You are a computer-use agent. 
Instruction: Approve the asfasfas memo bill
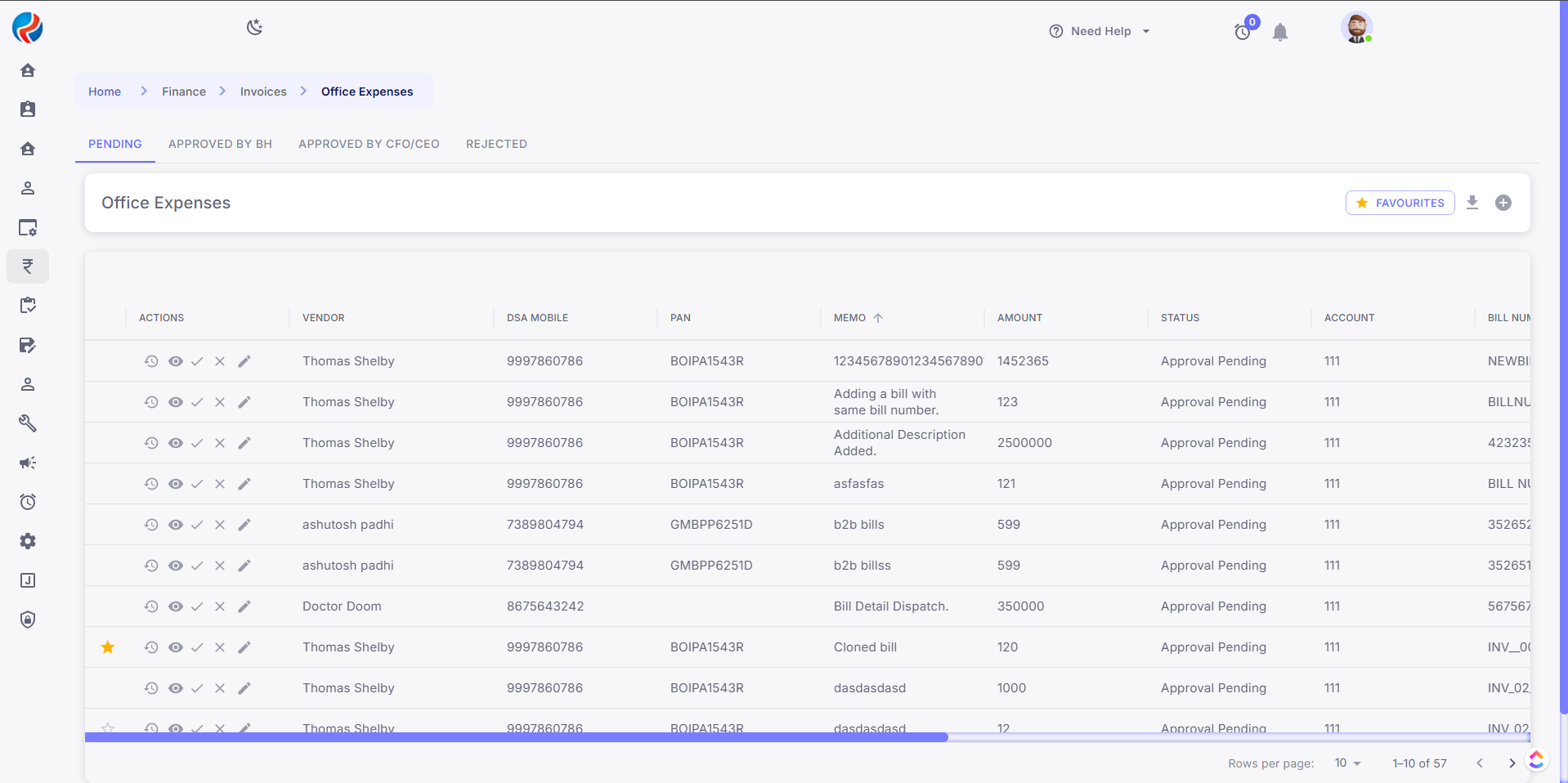(197, 484)
